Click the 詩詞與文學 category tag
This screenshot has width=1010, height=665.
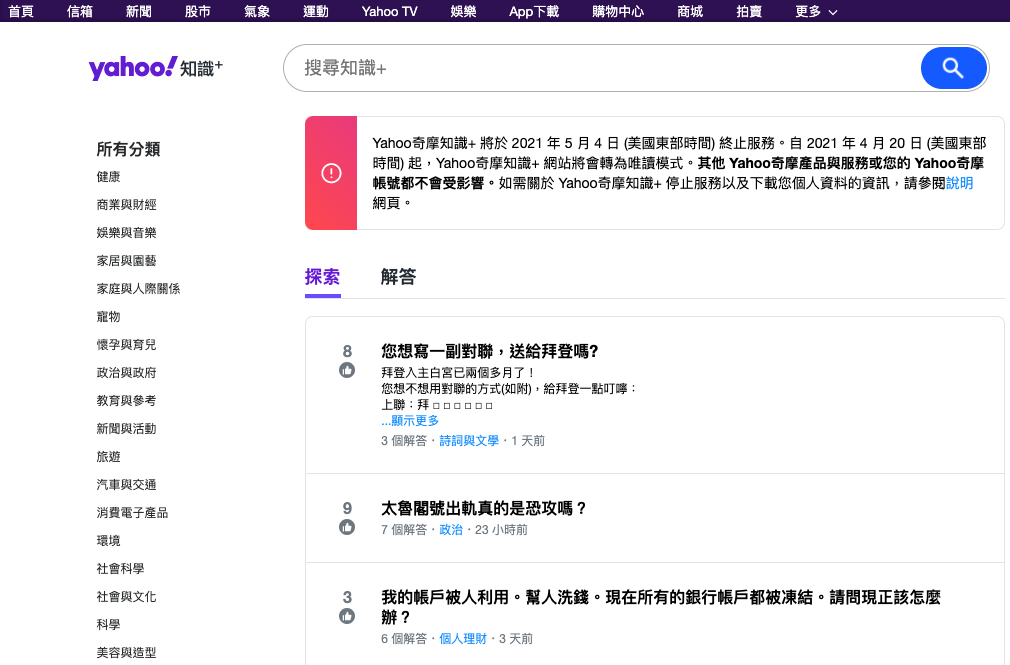pos(469,441)
